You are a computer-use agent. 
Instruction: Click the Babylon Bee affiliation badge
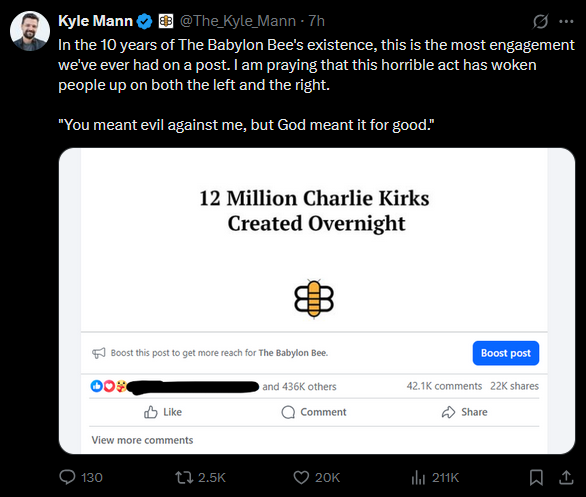(x=166, y=21)
